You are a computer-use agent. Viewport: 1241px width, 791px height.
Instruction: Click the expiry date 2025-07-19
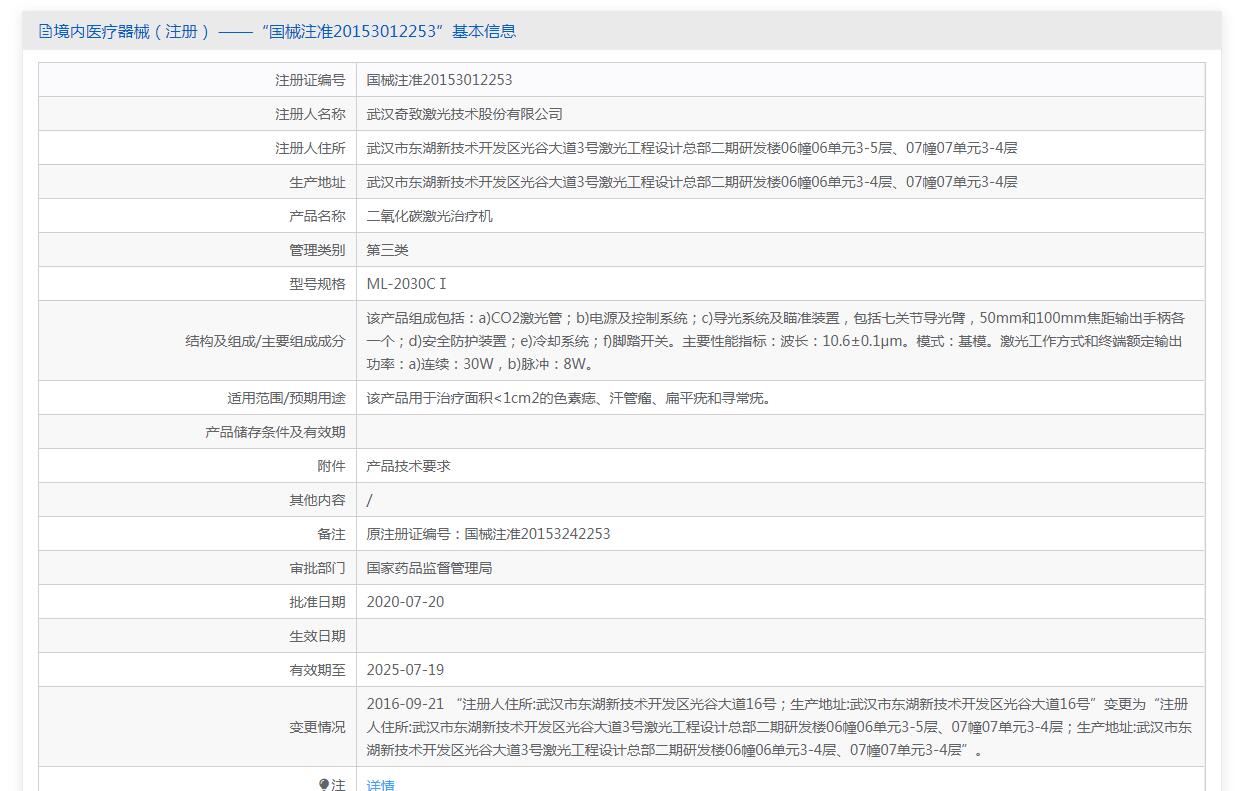click(x=405, y=670)
